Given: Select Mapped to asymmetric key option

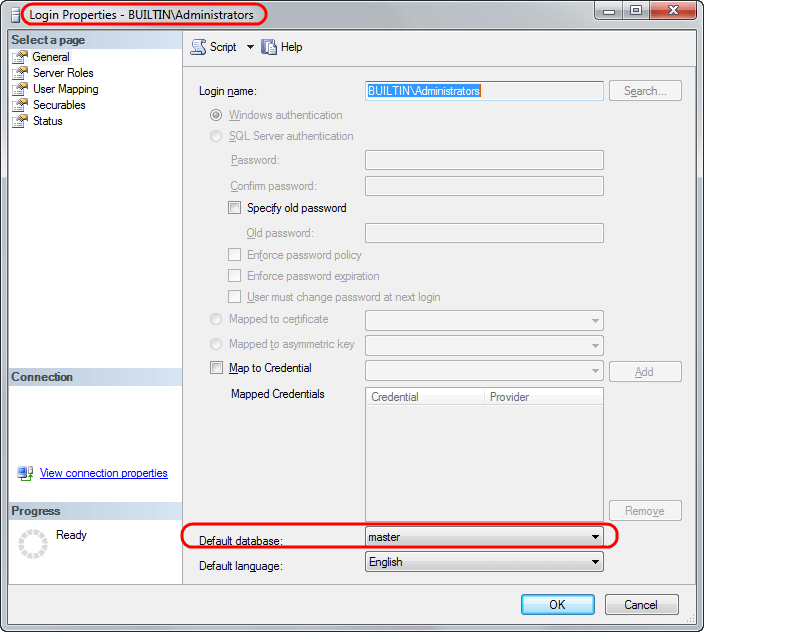Looking at the screenshot, I should [x=216, y=344].
